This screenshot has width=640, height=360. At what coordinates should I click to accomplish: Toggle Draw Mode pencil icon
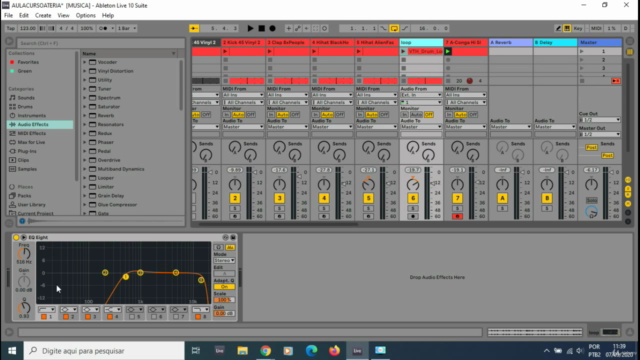558,28
